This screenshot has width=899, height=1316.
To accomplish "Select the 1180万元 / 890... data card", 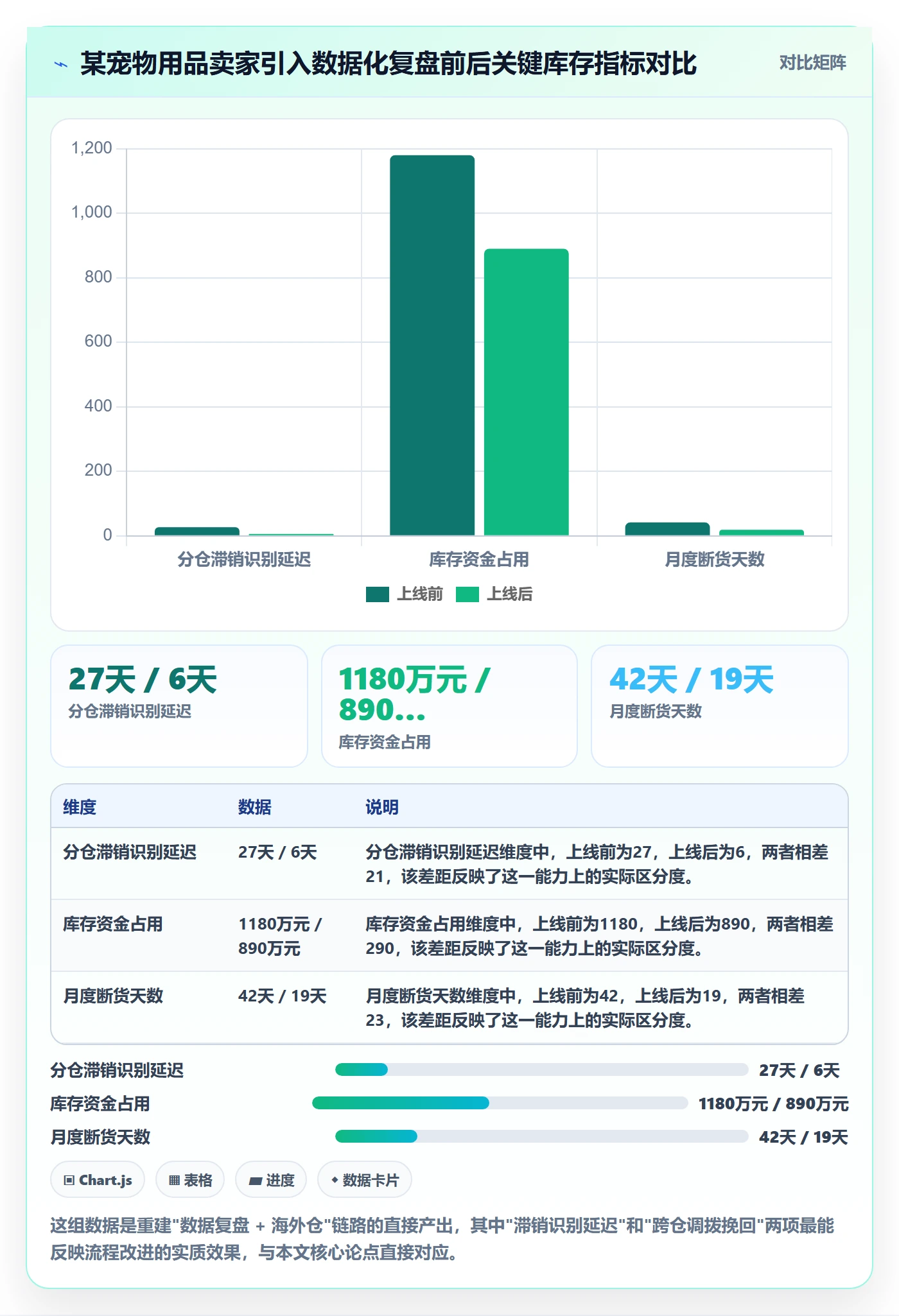I will click(449, 706).
